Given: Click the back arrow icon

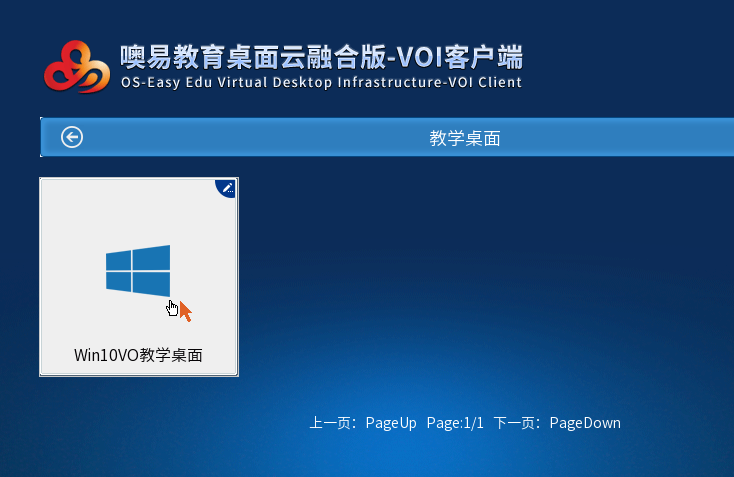Looking at the screenshot, I should tap(72, 137).
